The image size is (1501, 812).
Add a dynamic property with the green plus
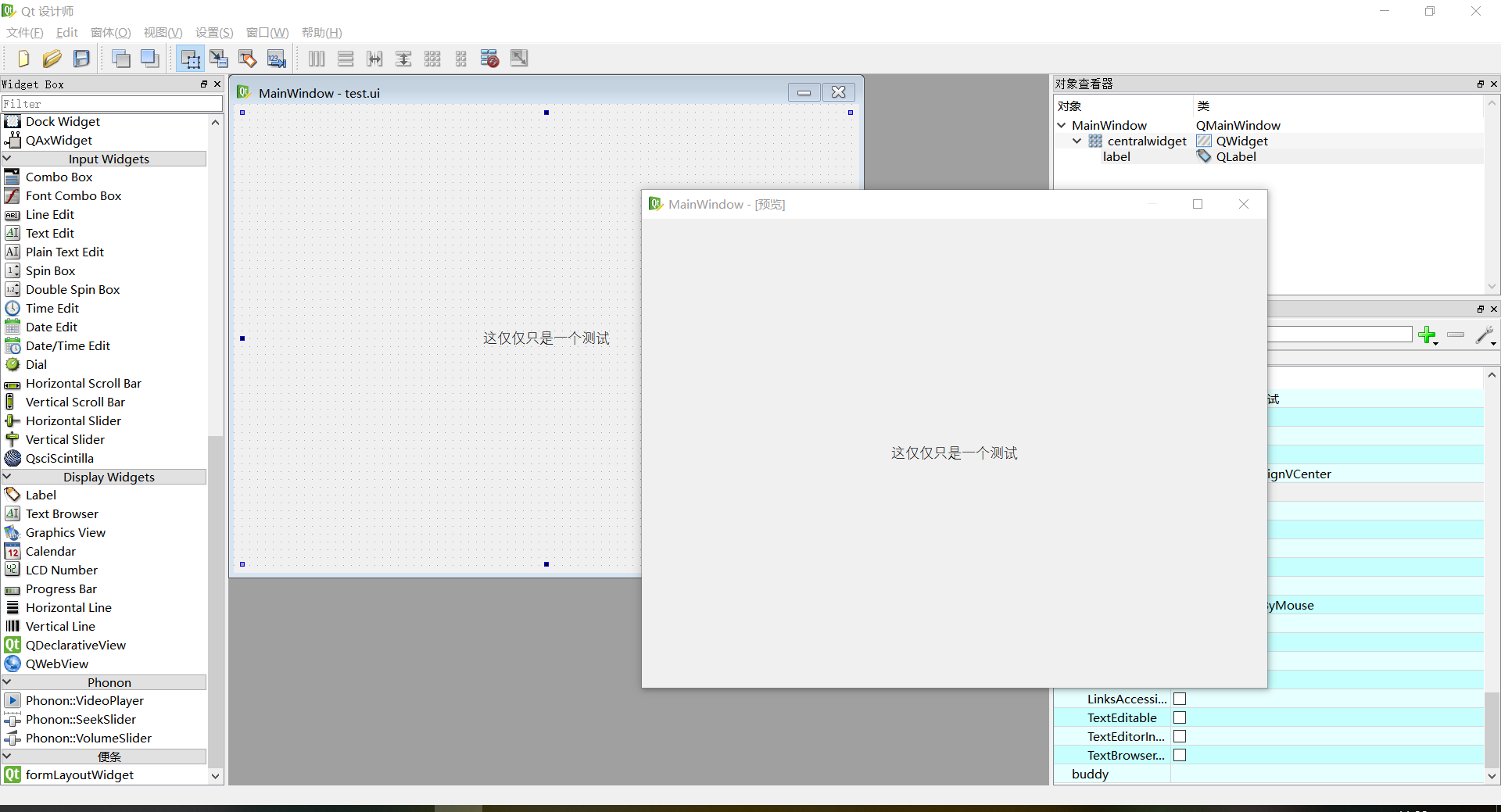(x=1428, y=335)
